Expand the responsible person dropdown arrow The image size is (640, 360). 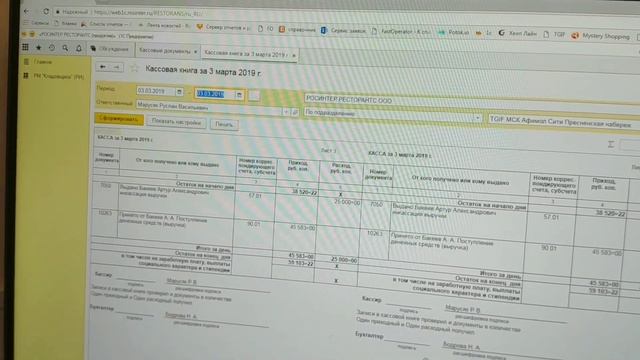[287, 111]
